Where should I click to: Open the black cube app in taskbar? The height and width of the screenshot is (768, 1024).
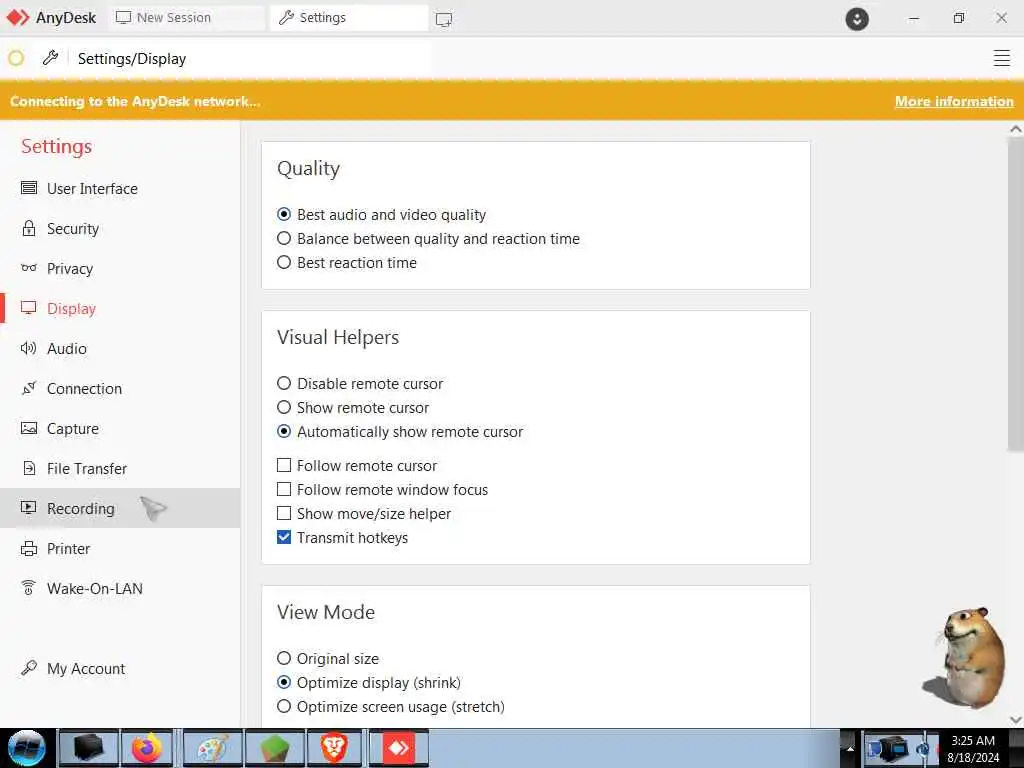click(89, 748)
